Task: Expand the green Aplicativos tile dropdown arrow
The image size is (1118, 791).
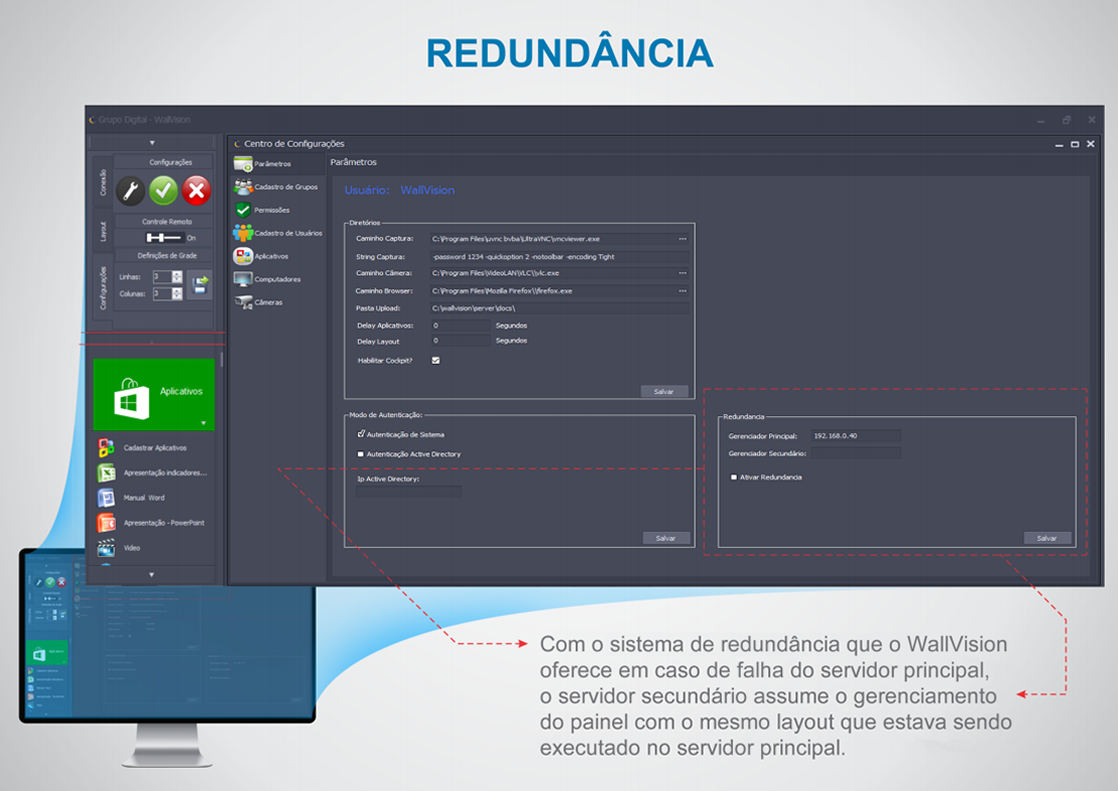Action: pos(203,422)
